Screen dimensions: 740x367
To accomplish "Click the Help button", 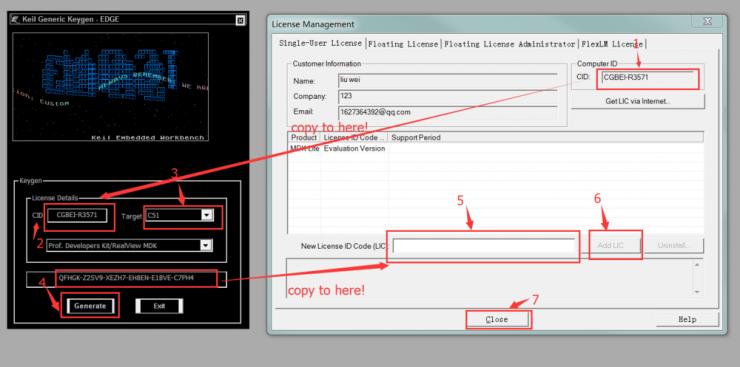I will tap(687, 319).
